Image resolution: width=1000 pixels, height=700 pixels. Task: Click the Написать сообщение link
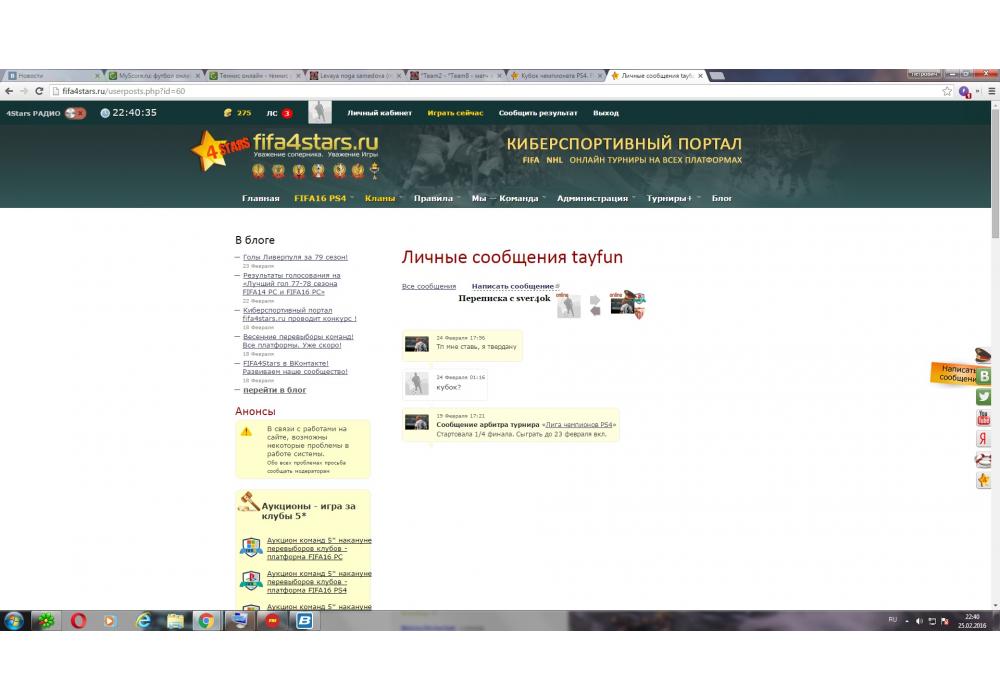[x=514, y=287]
